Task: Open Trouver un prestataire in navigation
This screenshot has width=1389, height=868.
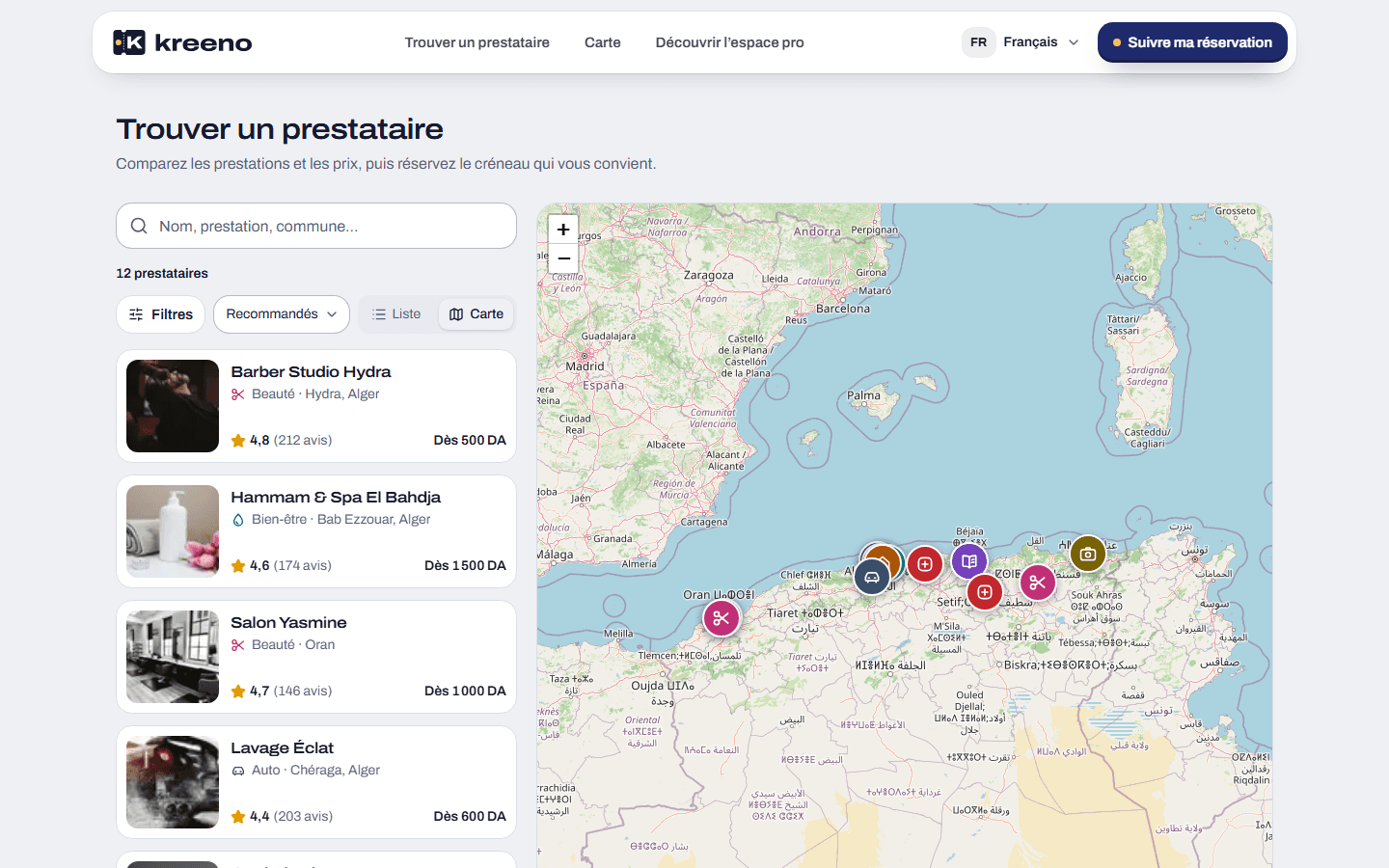Action: click(x=477, y=42)
